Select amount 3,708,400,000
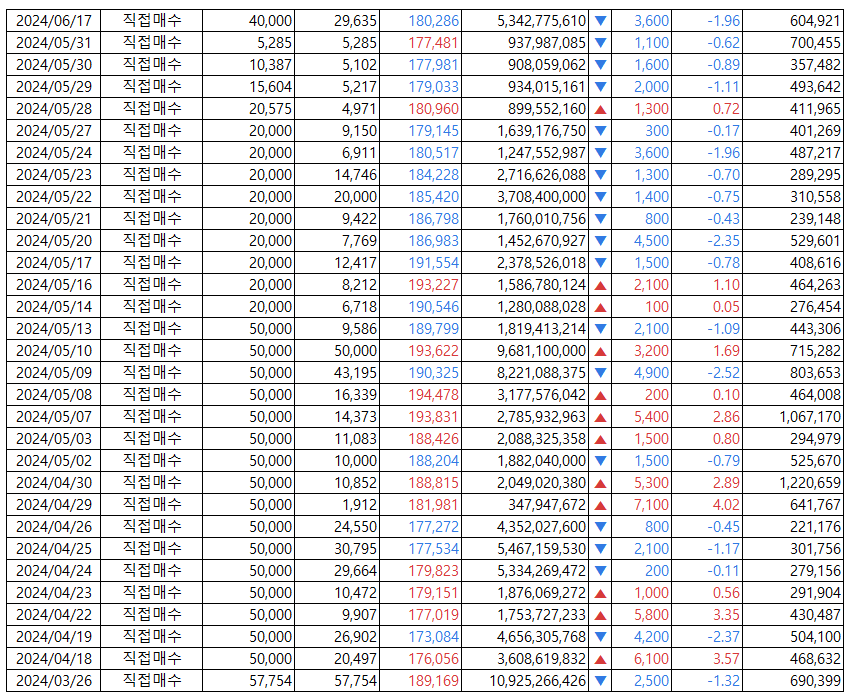Screen dimensions: 861x698 [x=541, y=197]
